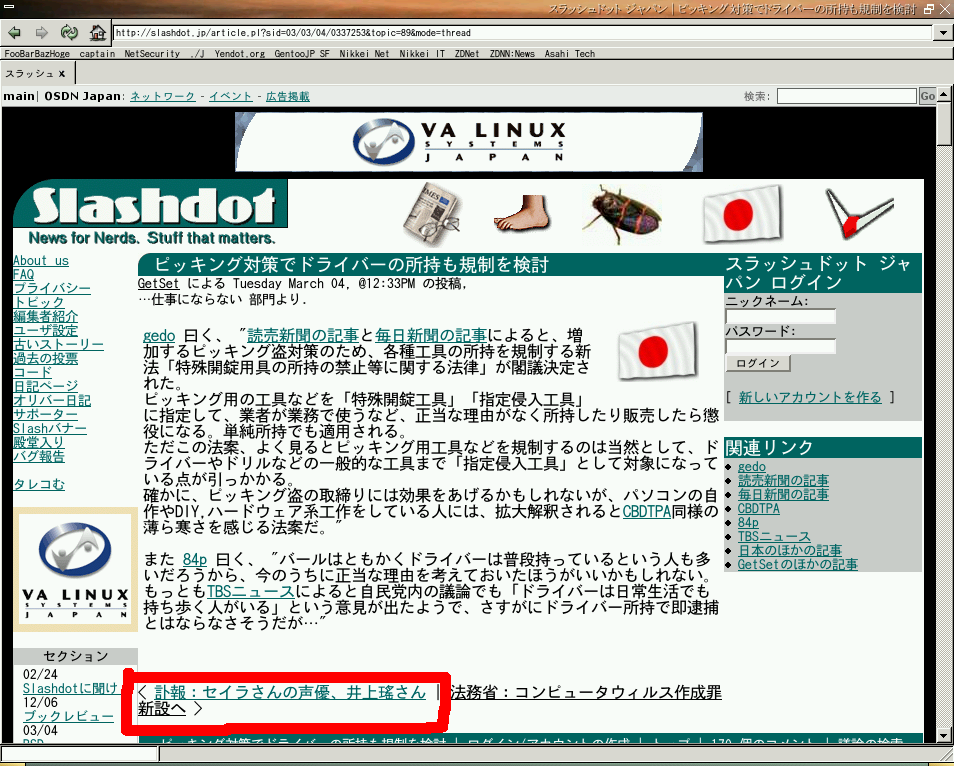This screenshot has height=766, width=954.
Task: Open the 毎日新聞の記事 link in article body
Action: click(x=431, y=335)
